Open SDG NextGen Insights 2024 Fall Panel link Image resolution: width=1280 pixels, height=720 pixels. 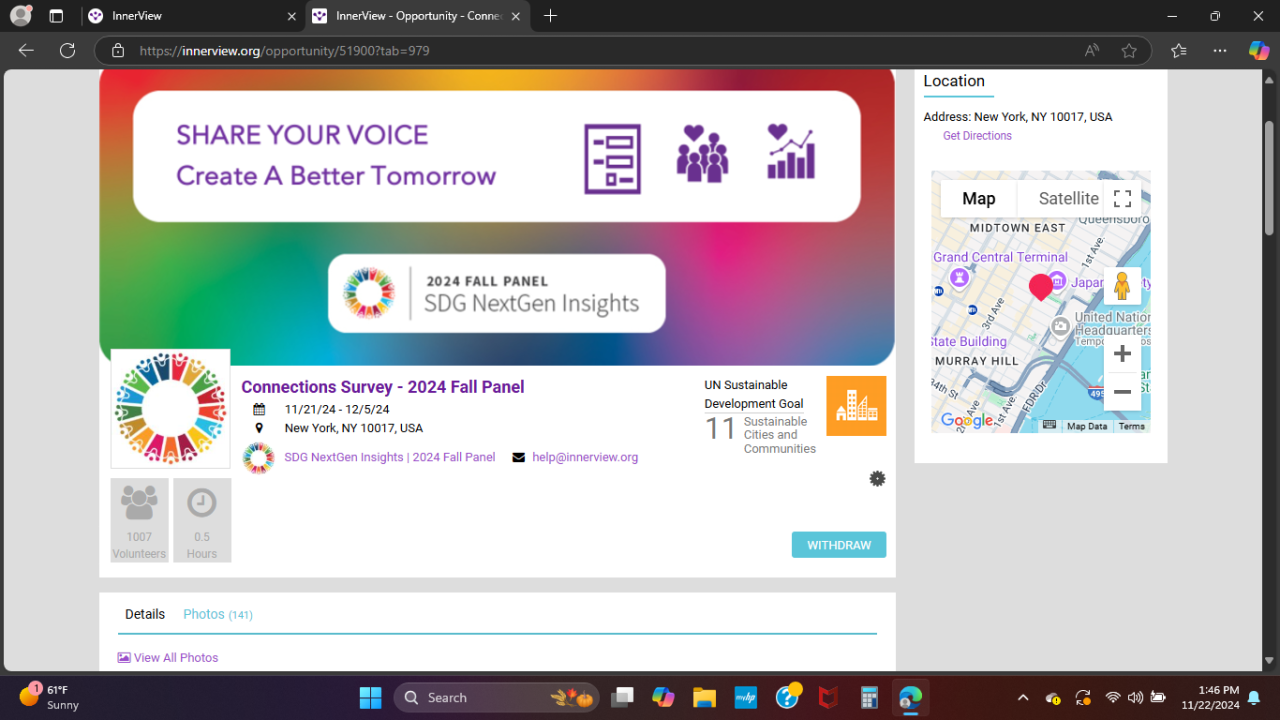(390, 457)
